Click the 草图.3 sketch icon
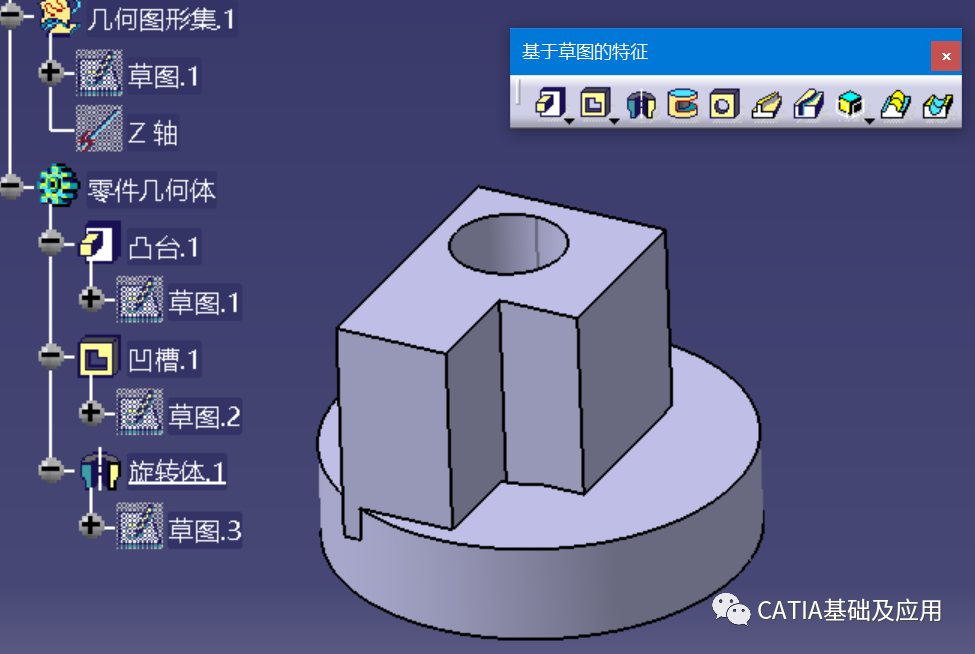The width and height of the screenshot is (975, 654). pos(140,526)
